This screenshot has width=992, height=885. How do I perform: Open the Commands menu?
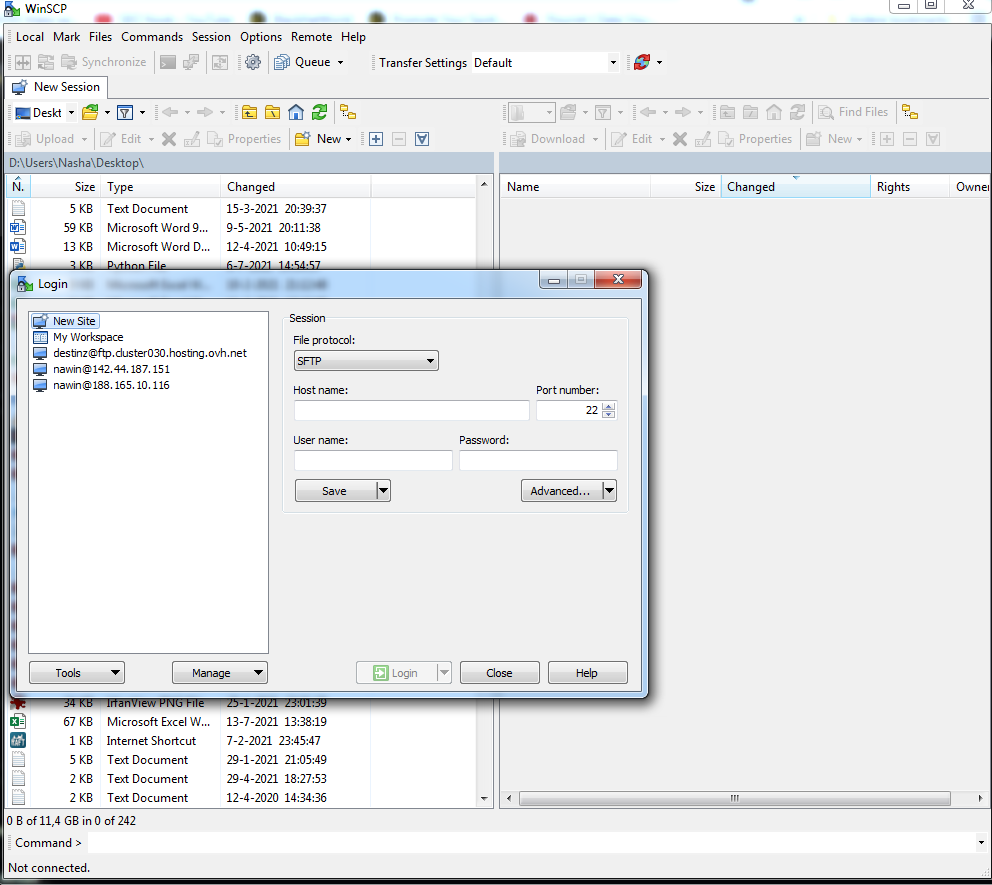click(152, 37)
